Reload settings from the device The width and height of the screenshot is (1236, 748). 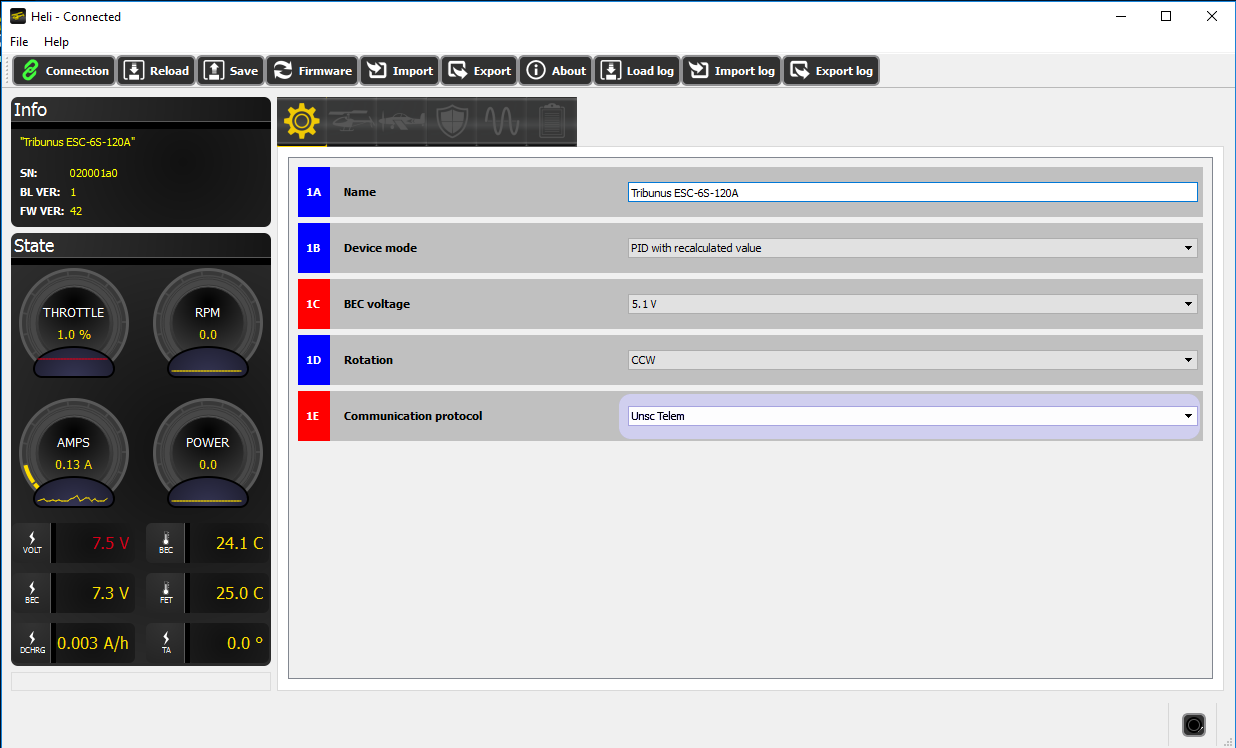[x=156, y=71]
